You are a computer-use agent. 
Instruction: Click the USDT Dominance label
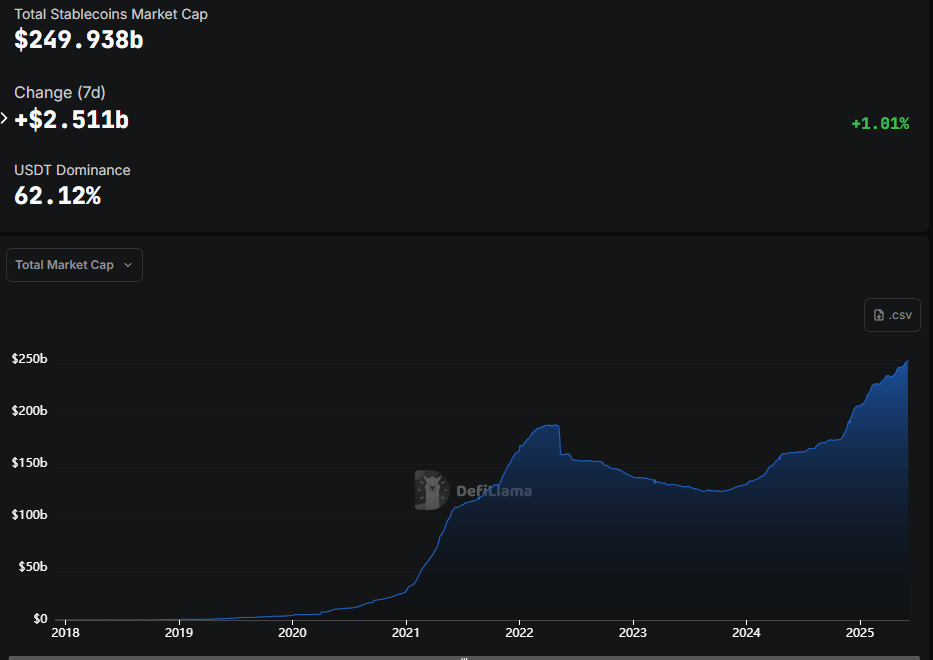[72, 170]
